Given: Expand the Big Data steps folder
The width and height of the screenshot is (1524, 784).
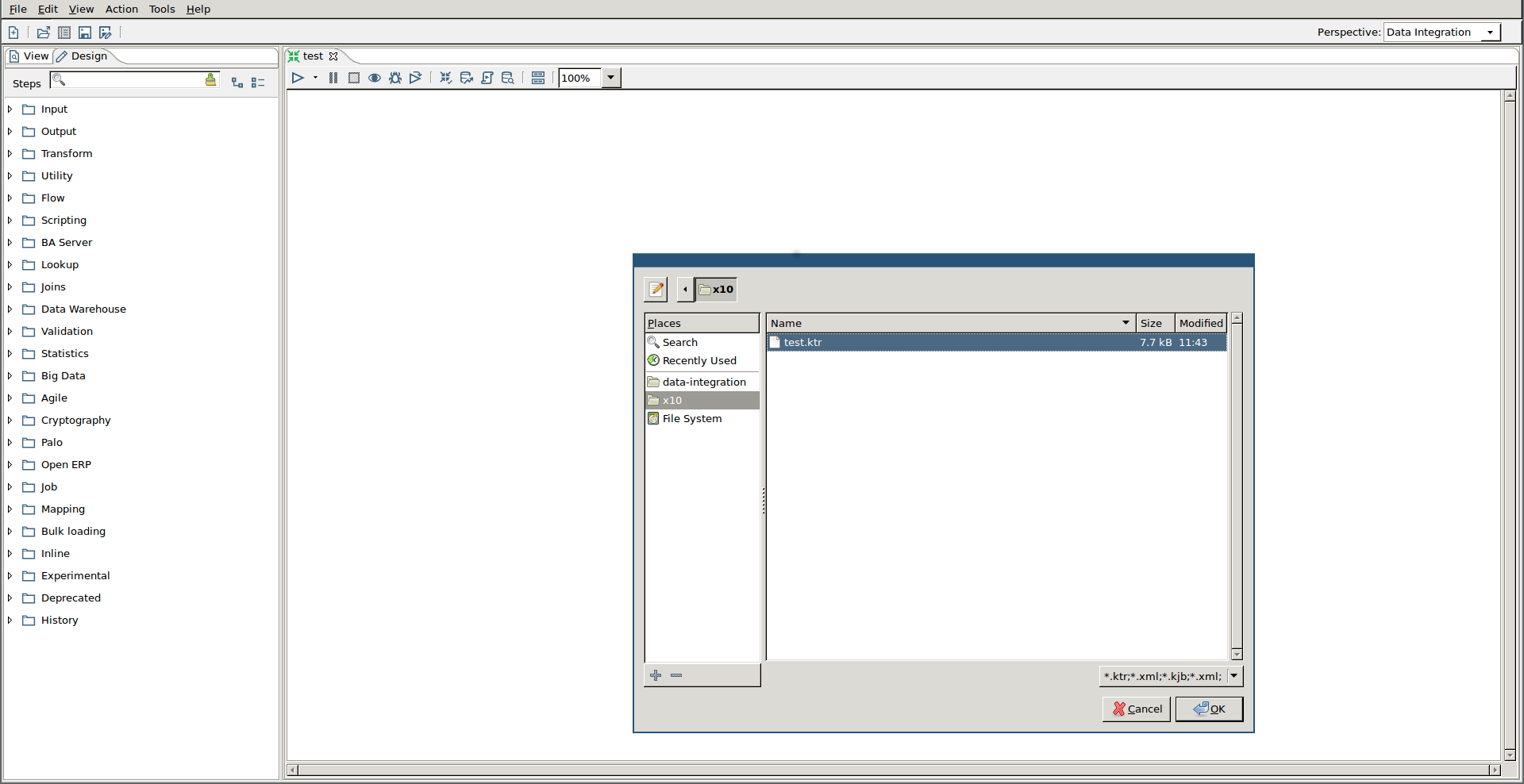Looking at the screenshot, I should tap(10, 376).
